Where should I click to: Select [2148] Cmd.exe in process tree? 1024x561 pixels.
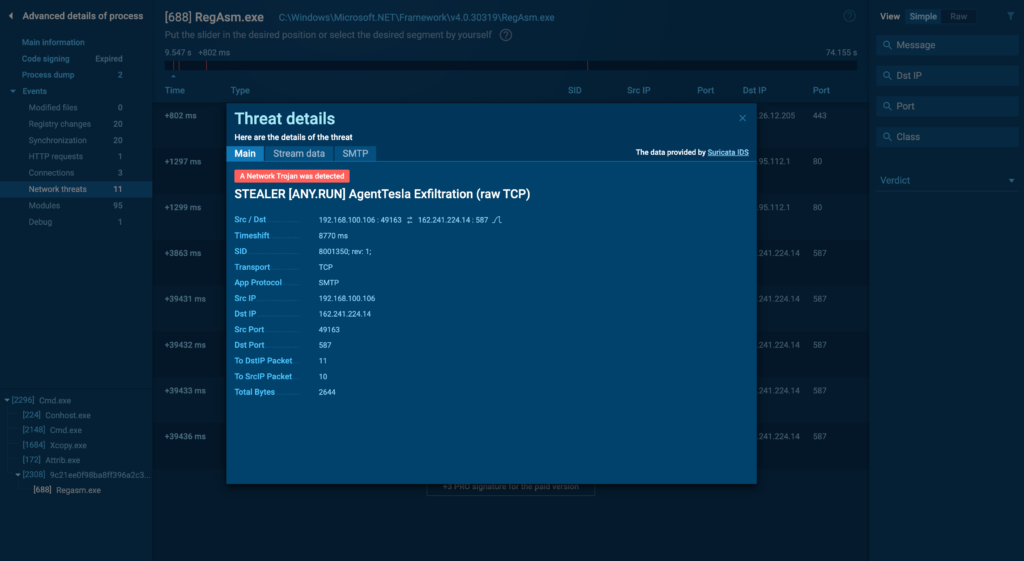point(52,430)
